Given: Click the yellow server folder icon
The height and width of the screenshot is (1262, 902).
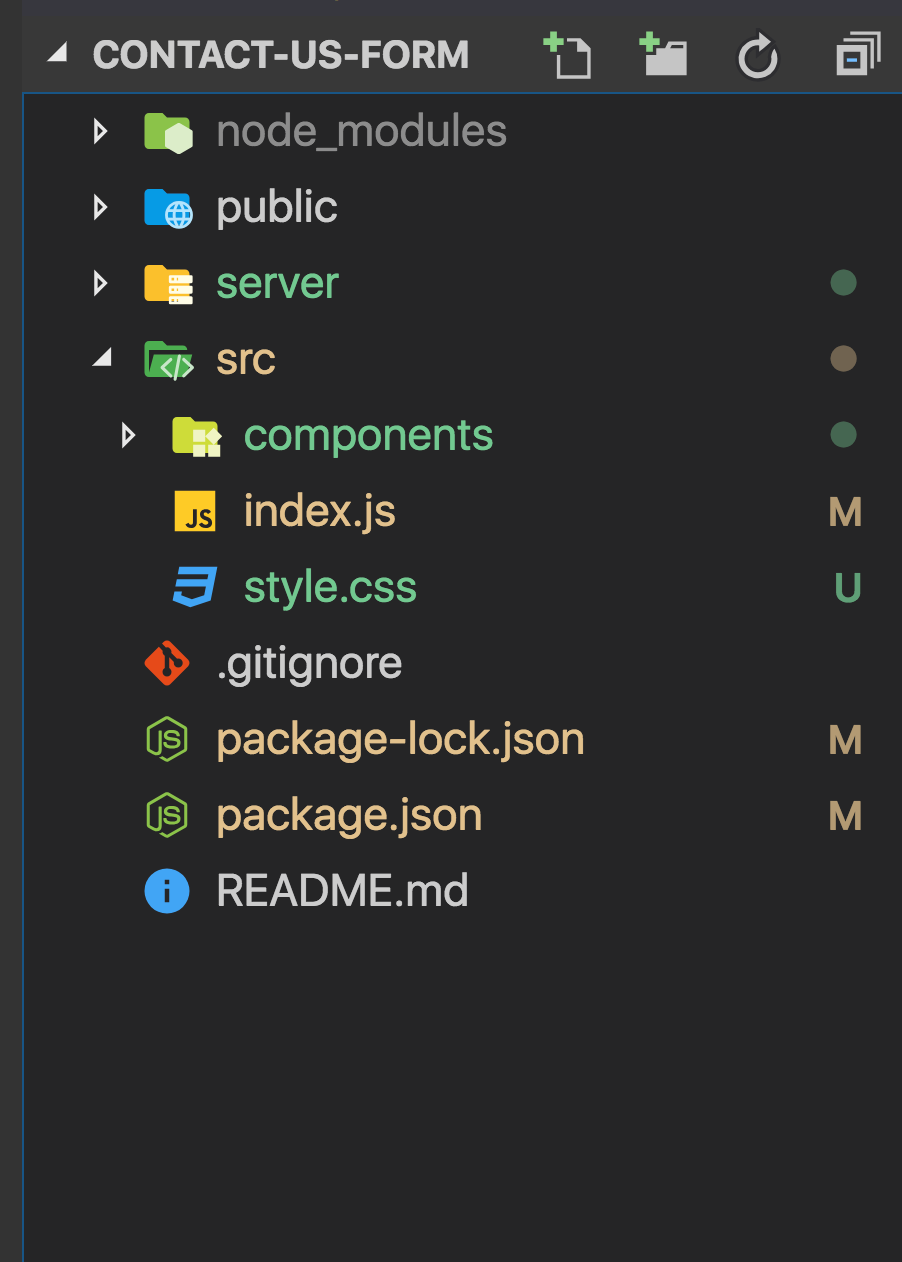Looking at the screenshot, I should (168, 283).
